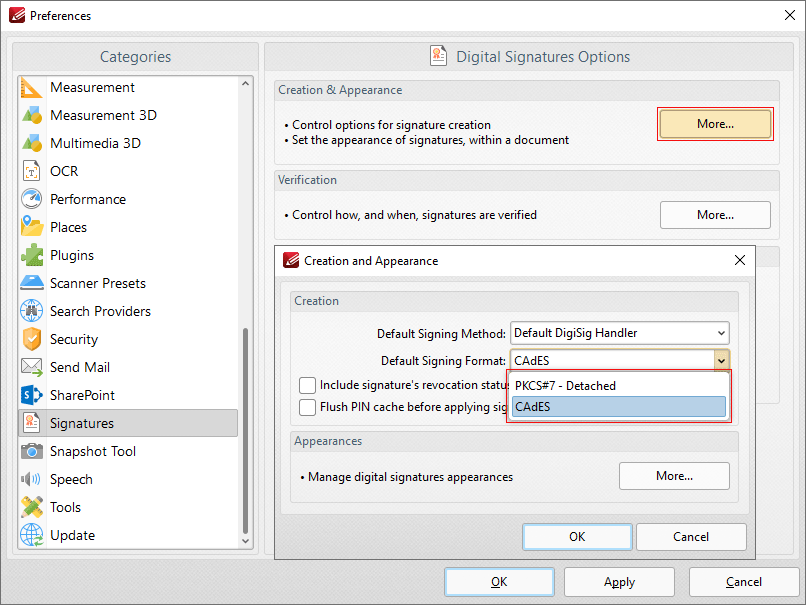
Task: Click OK at the bottom of Preferences window
Action: point(499,582)
